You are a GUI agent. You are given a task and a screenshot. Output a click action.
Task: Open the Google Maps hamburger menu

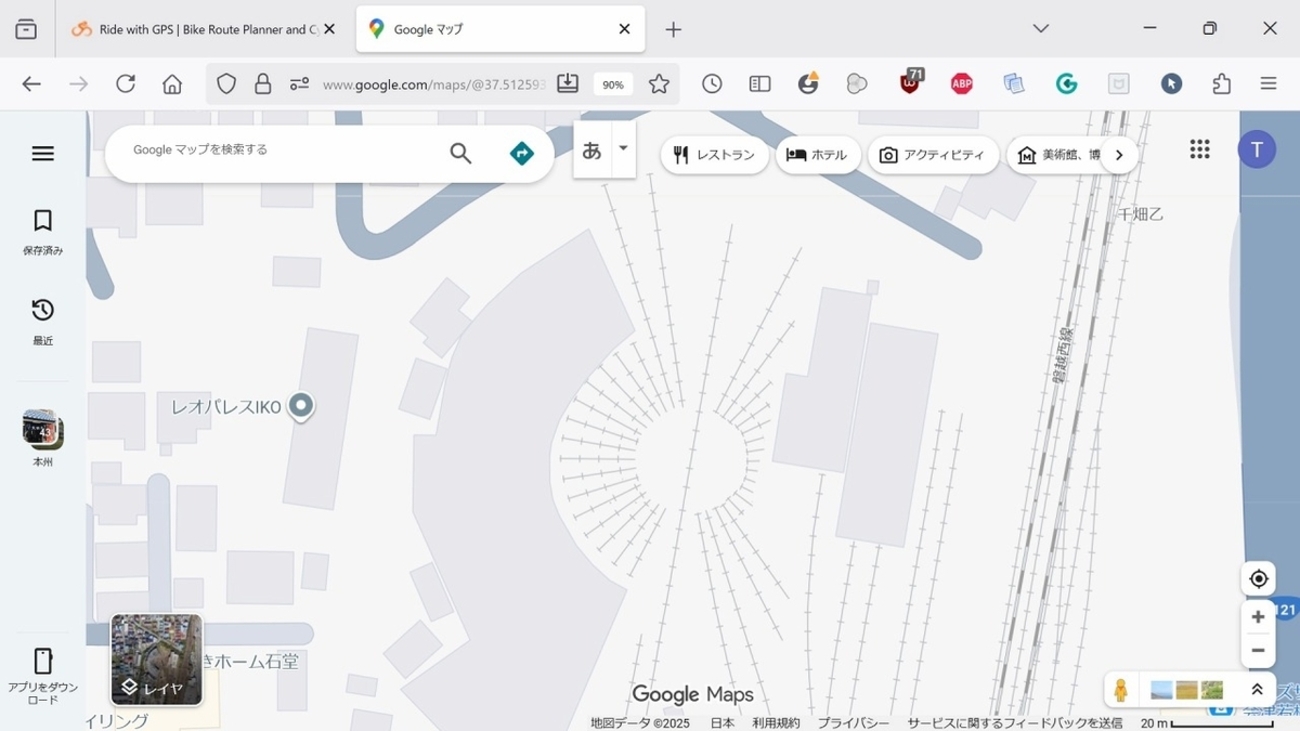[x=42, y=153]
